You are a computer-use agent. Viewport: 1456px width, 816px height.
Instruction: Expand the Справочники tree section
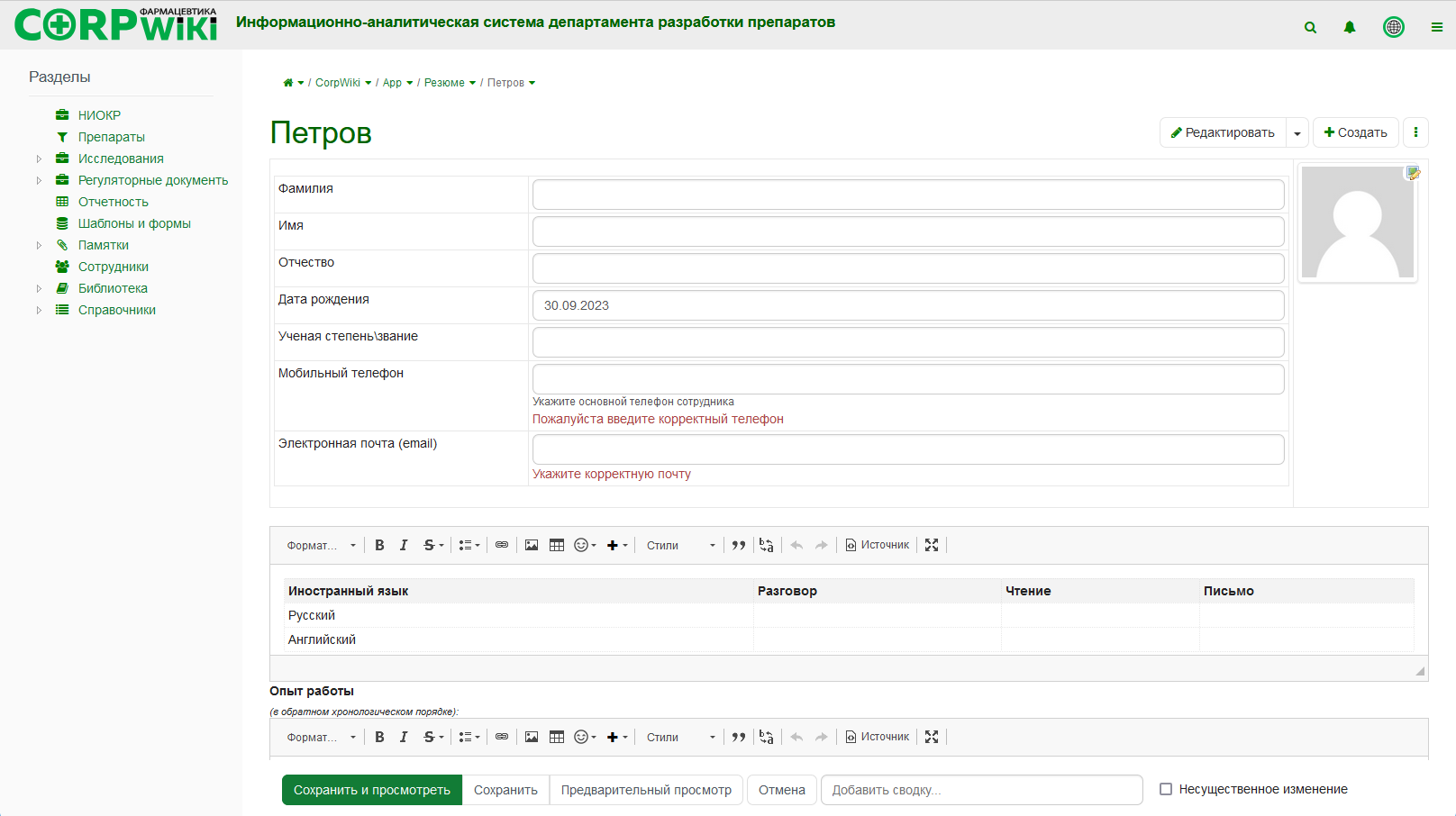tap(39, 310)
